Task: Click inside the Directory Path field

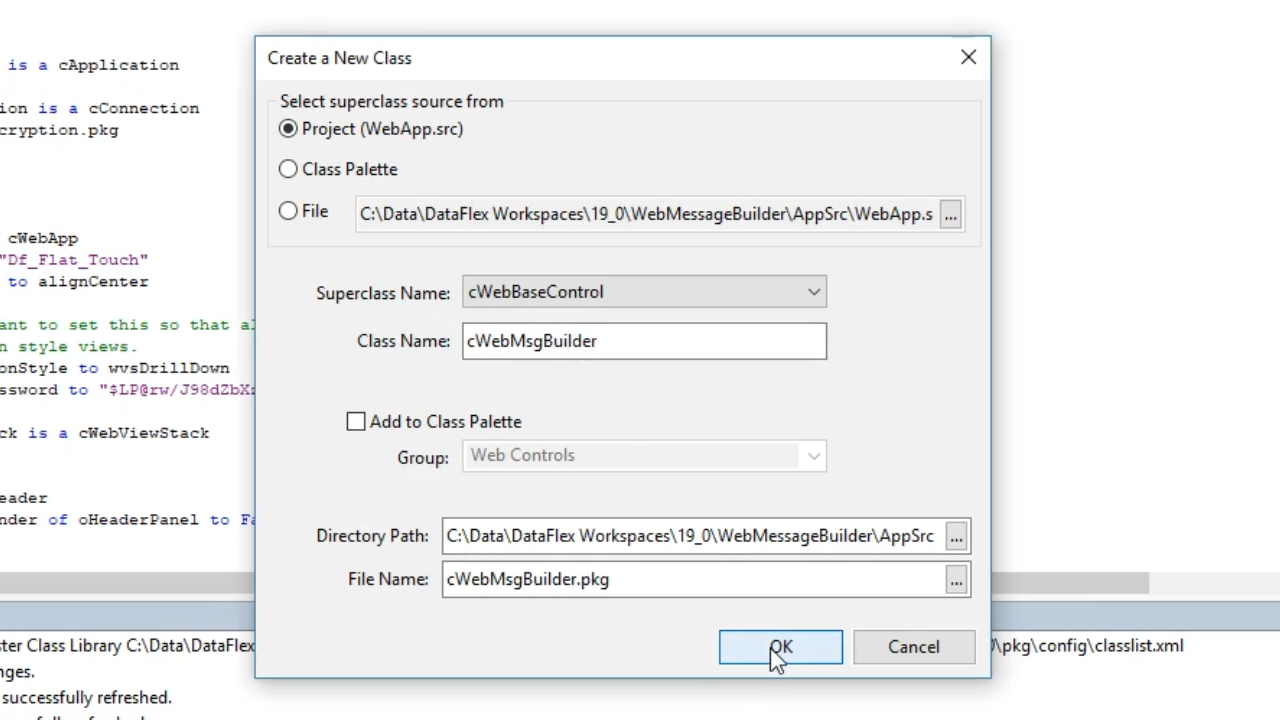Action: [x=692, y=537]
